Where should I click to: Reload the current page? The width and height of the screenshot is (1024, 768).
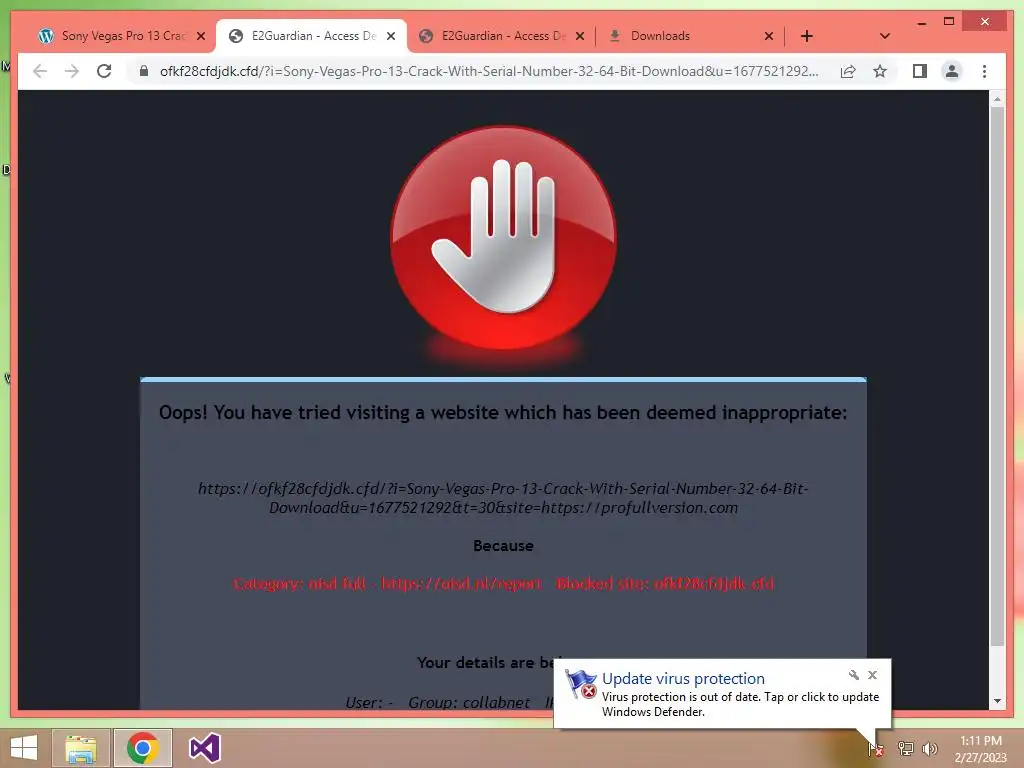104,71
